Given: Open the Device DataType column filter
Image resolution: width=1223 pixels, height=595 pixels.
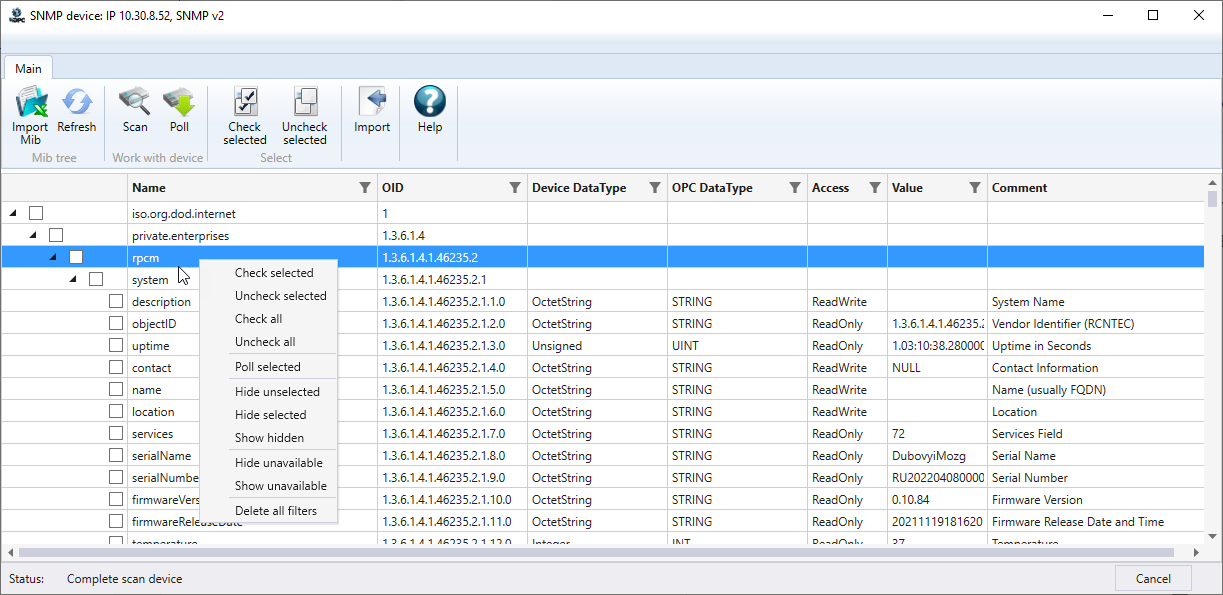Looking at the screenshot, I should [x=655, y=188].
